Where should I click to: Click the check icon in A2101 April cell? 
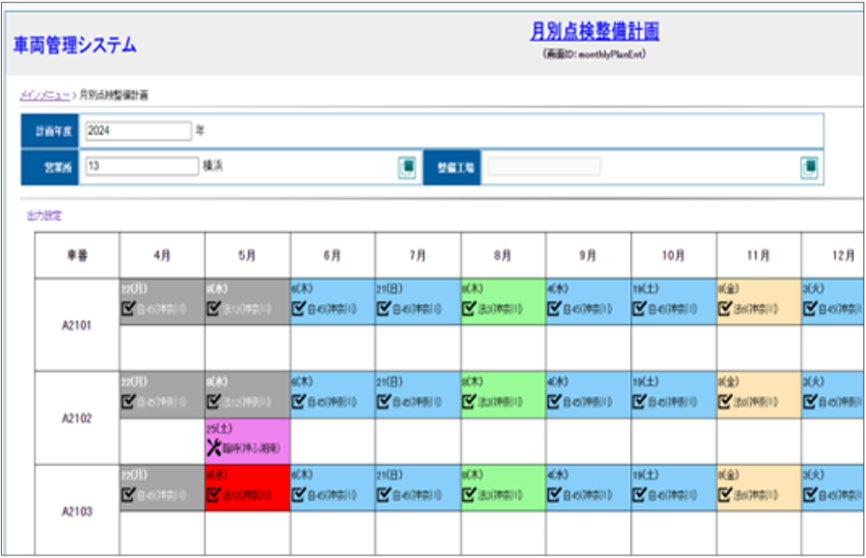128,308
